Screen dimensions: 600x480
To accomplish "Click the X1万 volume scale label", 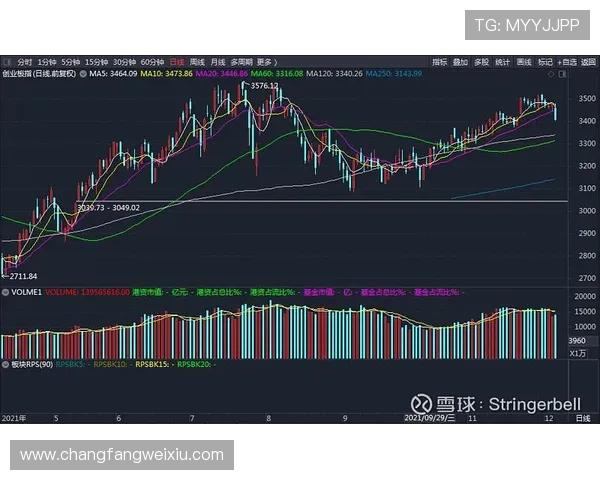I will (x=578, y=352).
